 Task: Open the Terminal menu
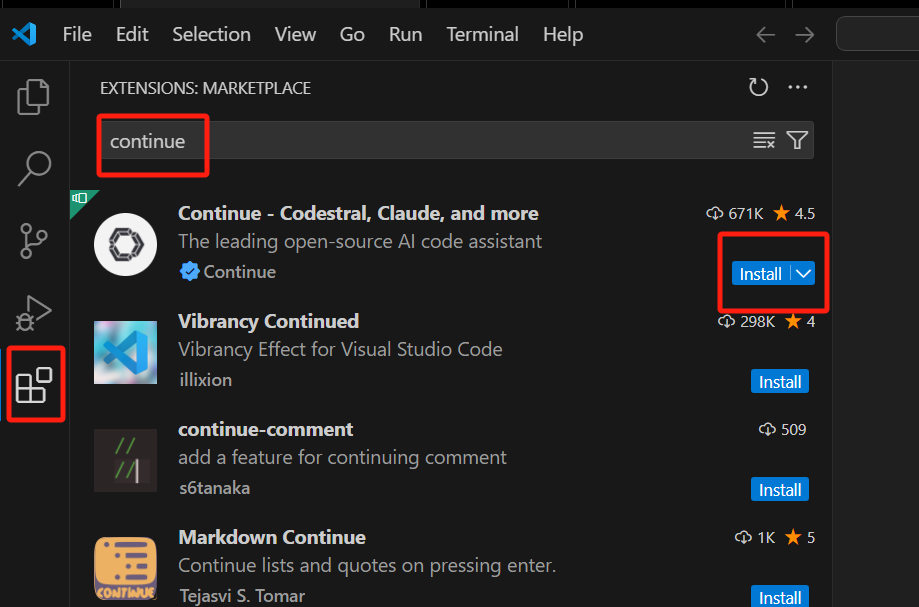tap(482, 34)
